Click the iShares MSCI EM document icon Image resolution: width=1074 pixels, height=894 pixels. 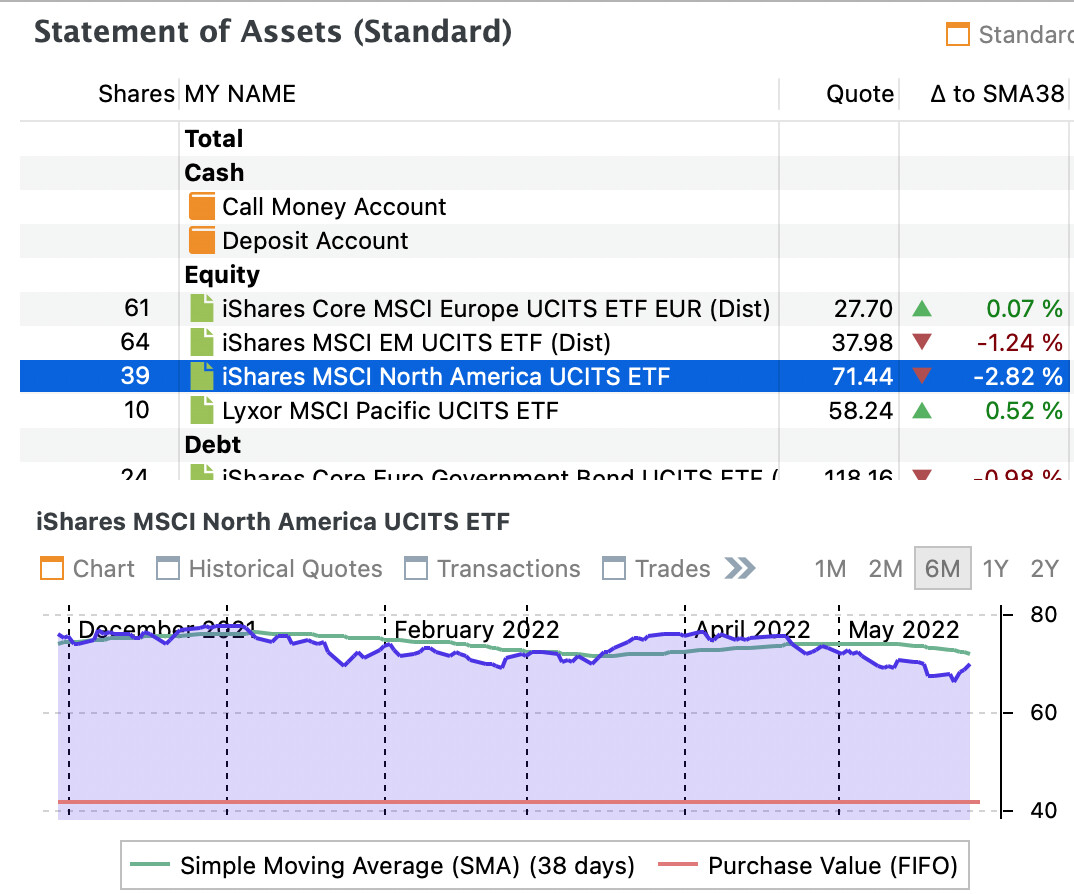pyautogui.click(x=201, y=342)
